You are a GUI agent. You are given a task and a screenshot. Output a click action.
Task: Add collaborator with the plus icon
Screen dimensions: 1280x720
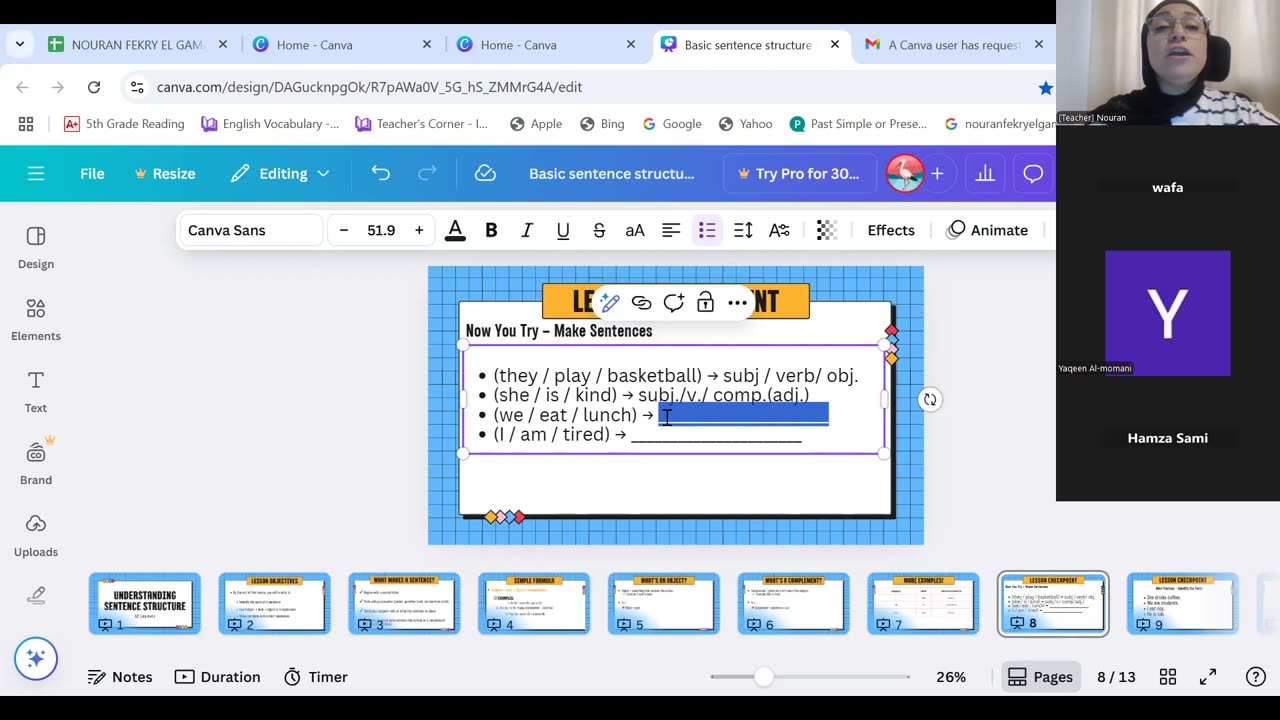click(937, 173)
